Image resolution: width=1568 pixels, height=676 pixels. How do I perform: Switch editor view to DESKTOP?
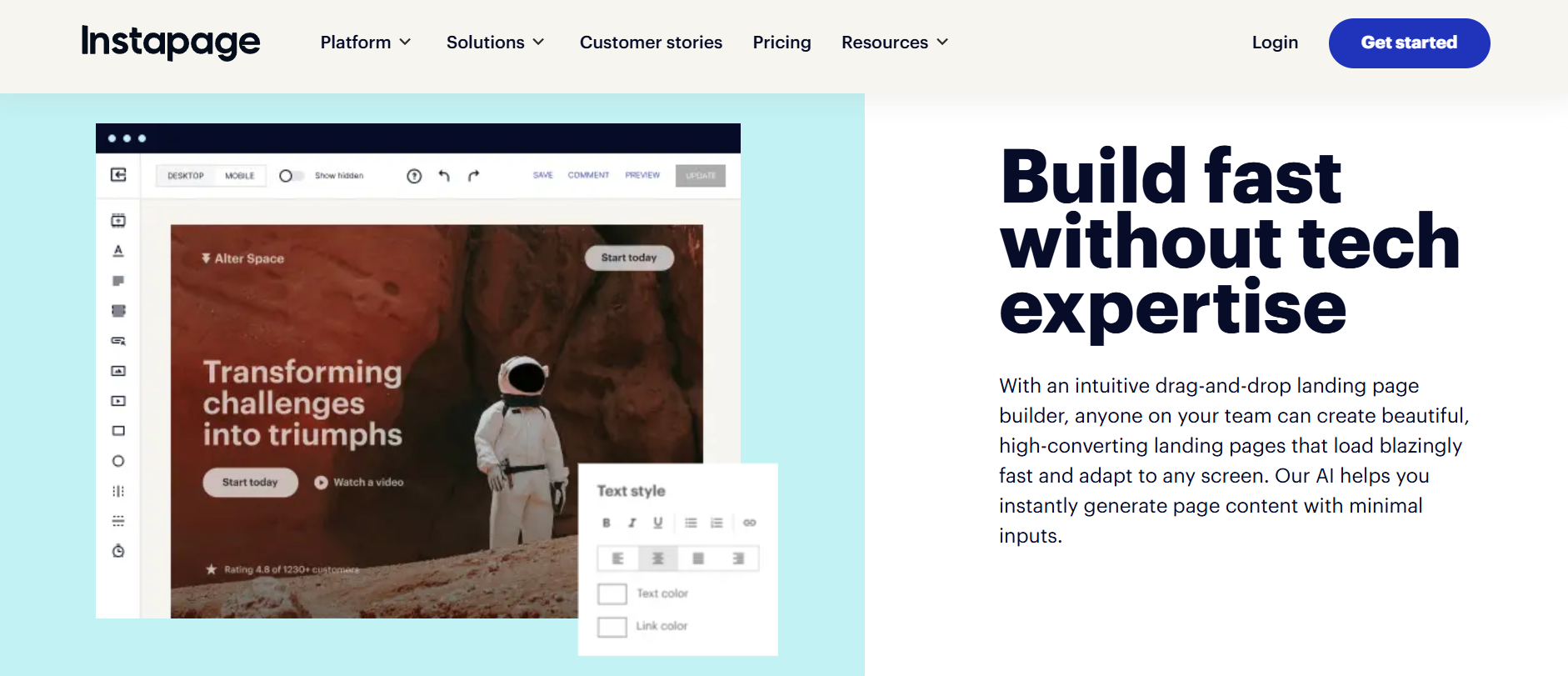tap(185, 176)
